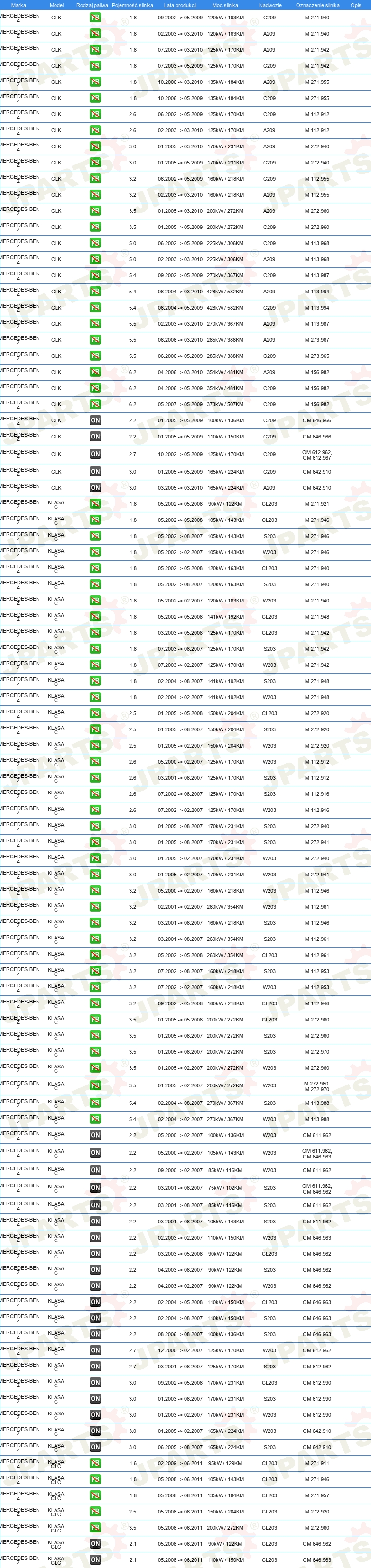Screen dimensions: 371x1568
Task: Click engine code M 273.967
Action: click(x=317, y=340)
